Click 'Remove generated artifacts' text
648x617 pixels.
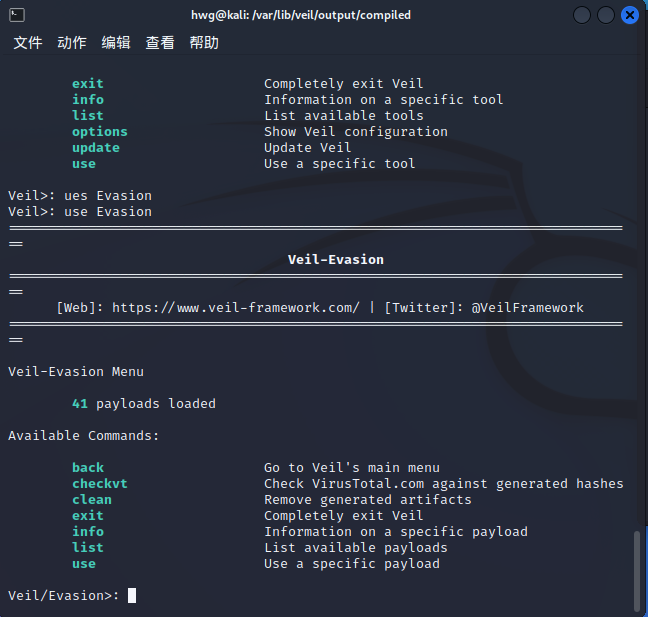pos(368,500)
